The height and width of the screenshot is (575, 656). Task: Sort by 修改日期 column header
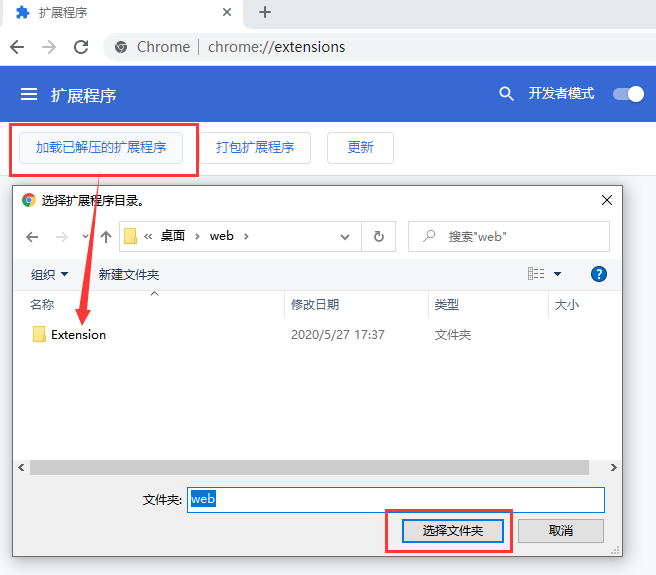click(x=315, y=304)
